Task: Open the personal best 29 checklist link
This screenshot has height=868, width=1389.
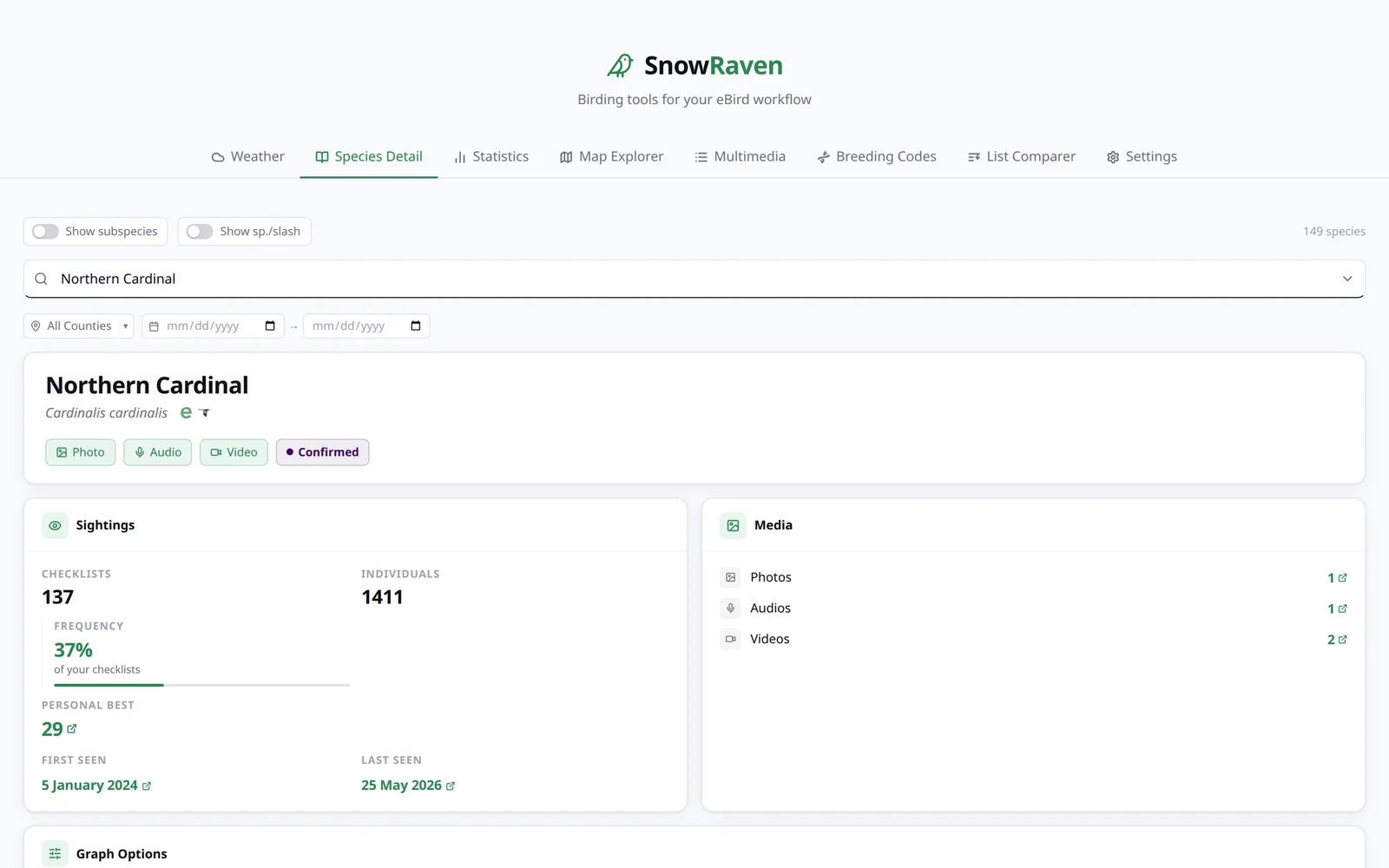Action: [59, 729]
